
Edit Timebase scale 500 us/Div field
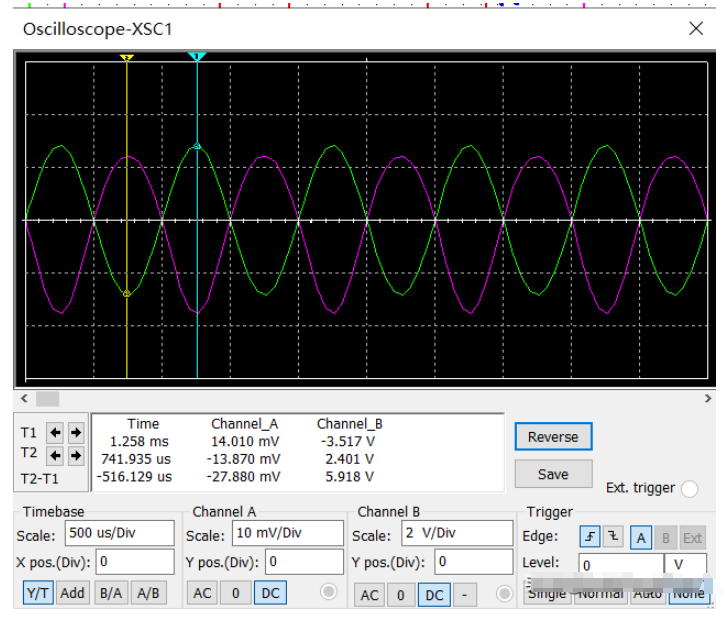coord(120,533)
